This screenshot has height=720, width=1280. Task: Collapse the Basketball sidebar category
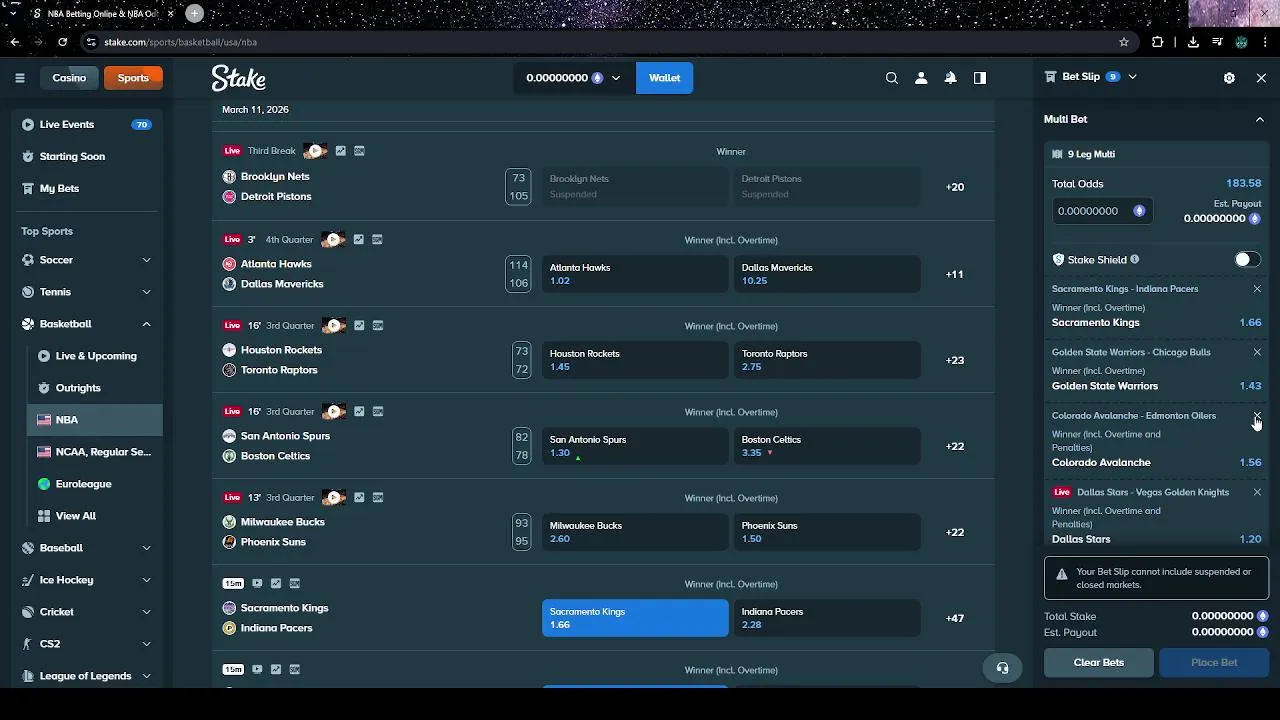[x=146, y=324]
